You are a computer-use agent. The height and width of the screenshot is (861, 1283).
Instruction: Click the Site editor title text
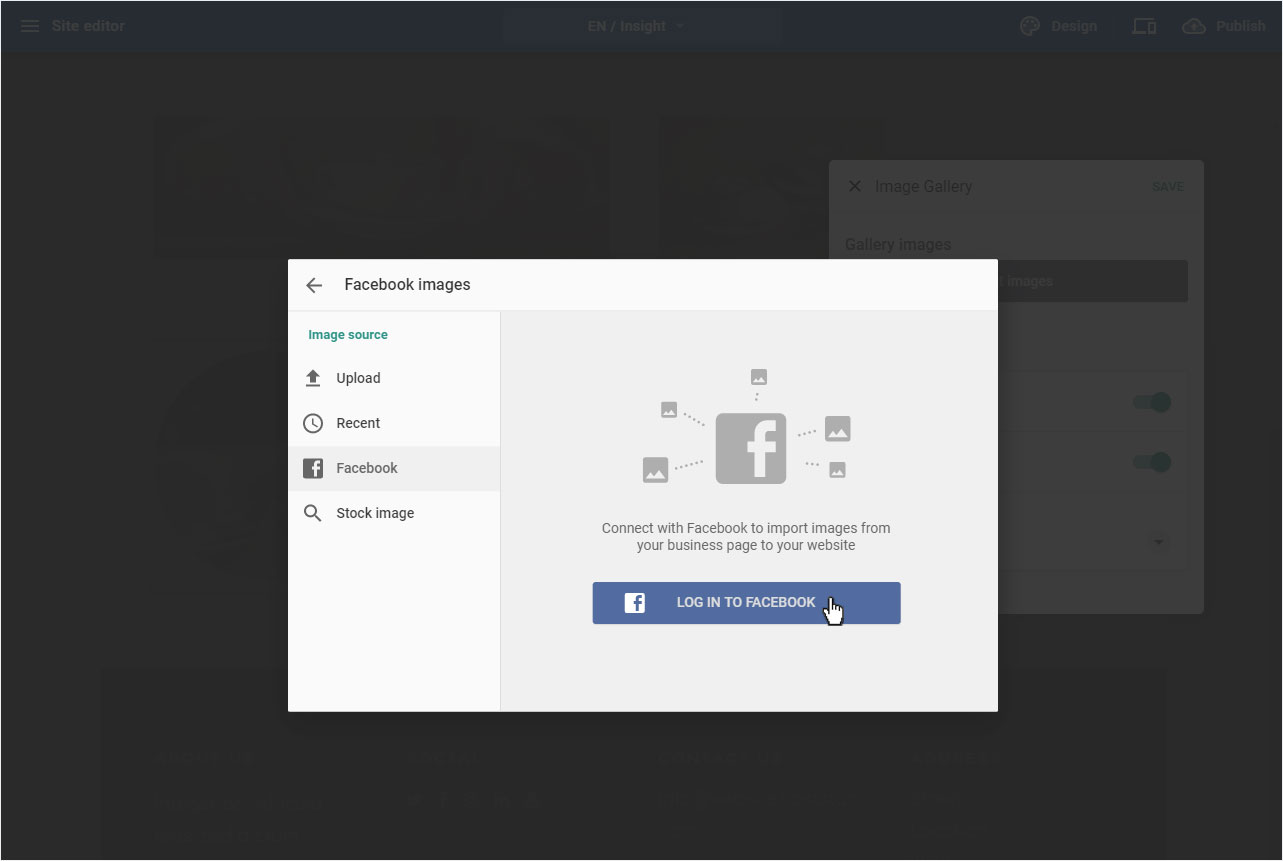click(x=88, y=26)
